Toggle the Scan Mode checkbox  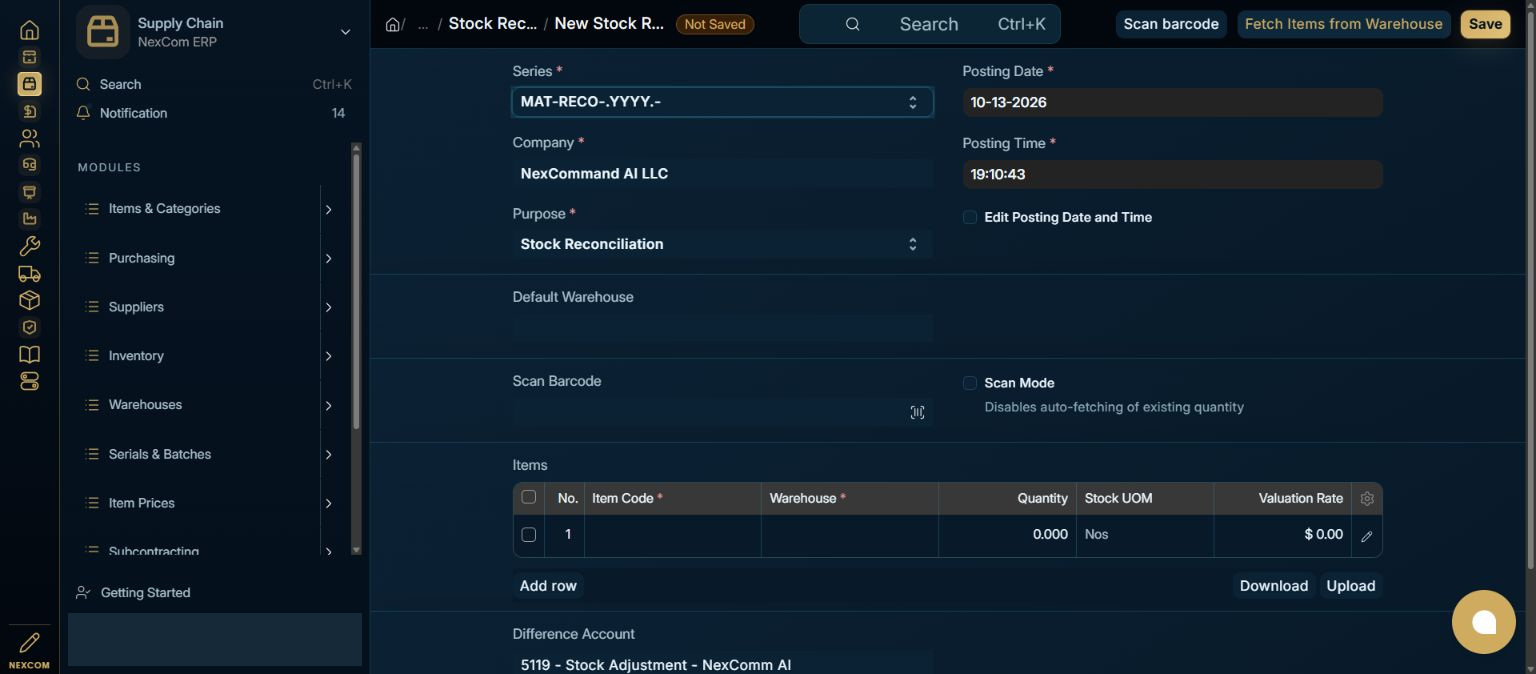coord(969,383)
